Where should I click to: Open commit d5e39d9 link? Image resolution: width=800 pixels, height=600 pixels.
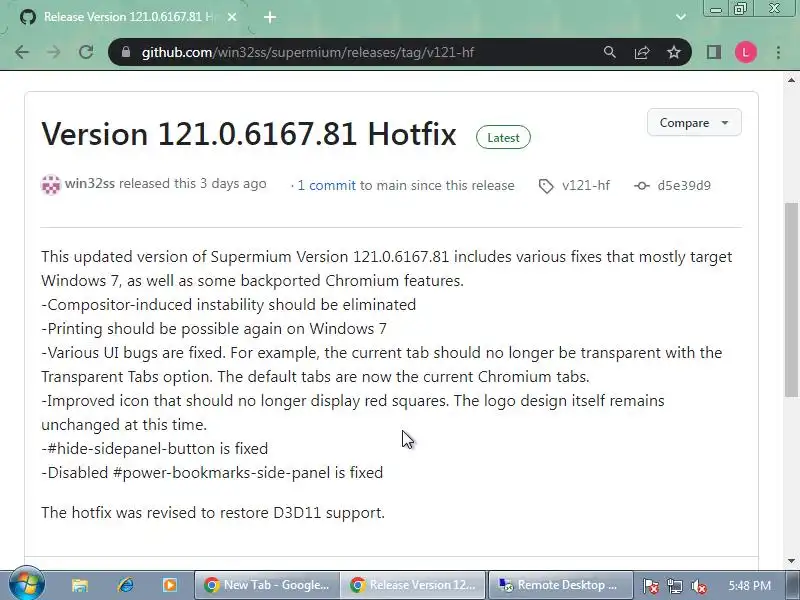click(x=684, y=185)
